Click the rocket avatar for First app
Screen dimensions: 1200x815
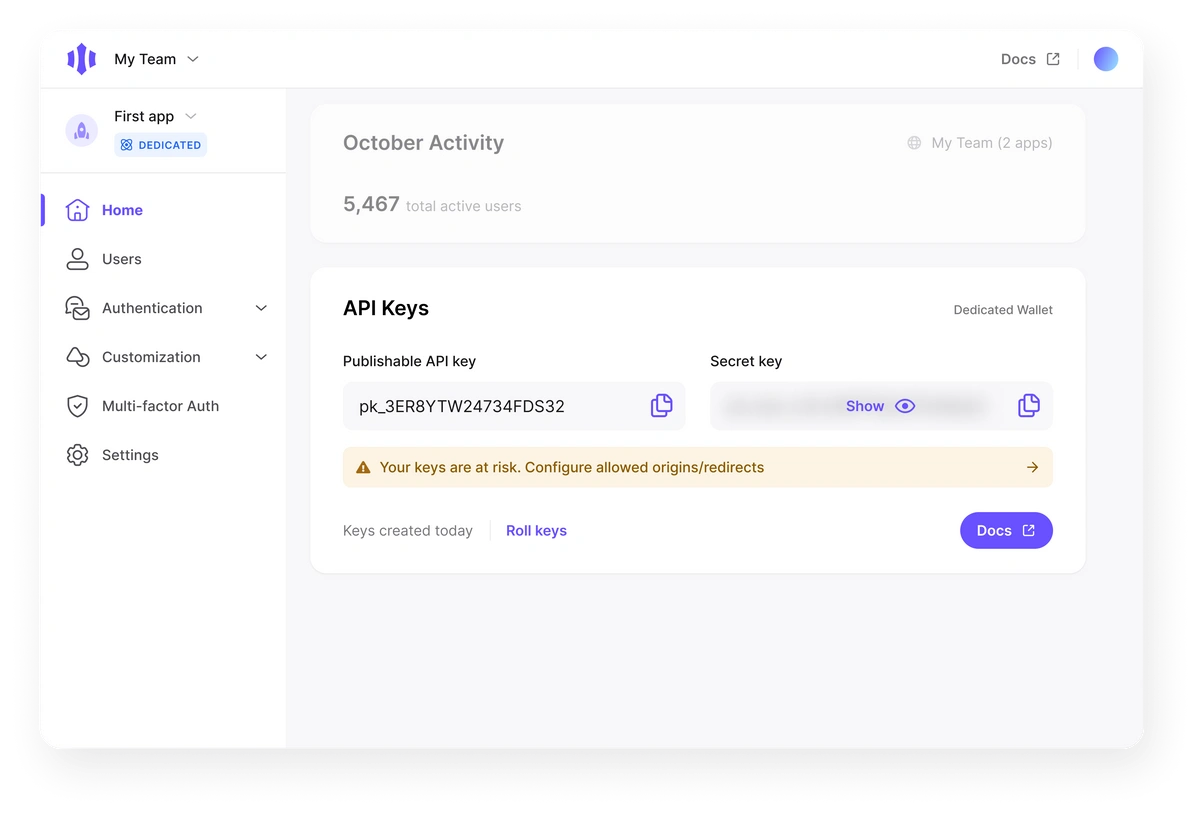click(x=81, y=130)
